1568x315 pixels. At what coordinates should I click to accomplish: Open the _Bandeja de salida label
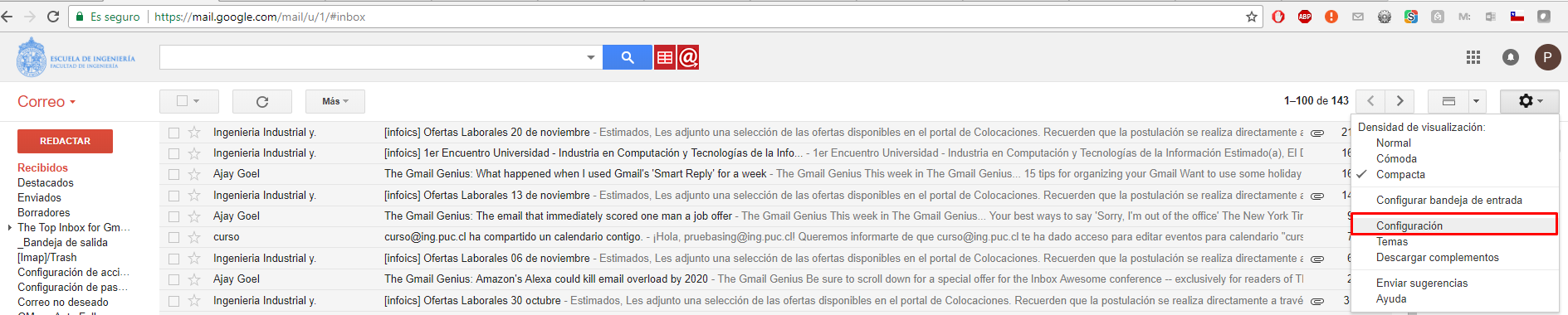[63, 242]
